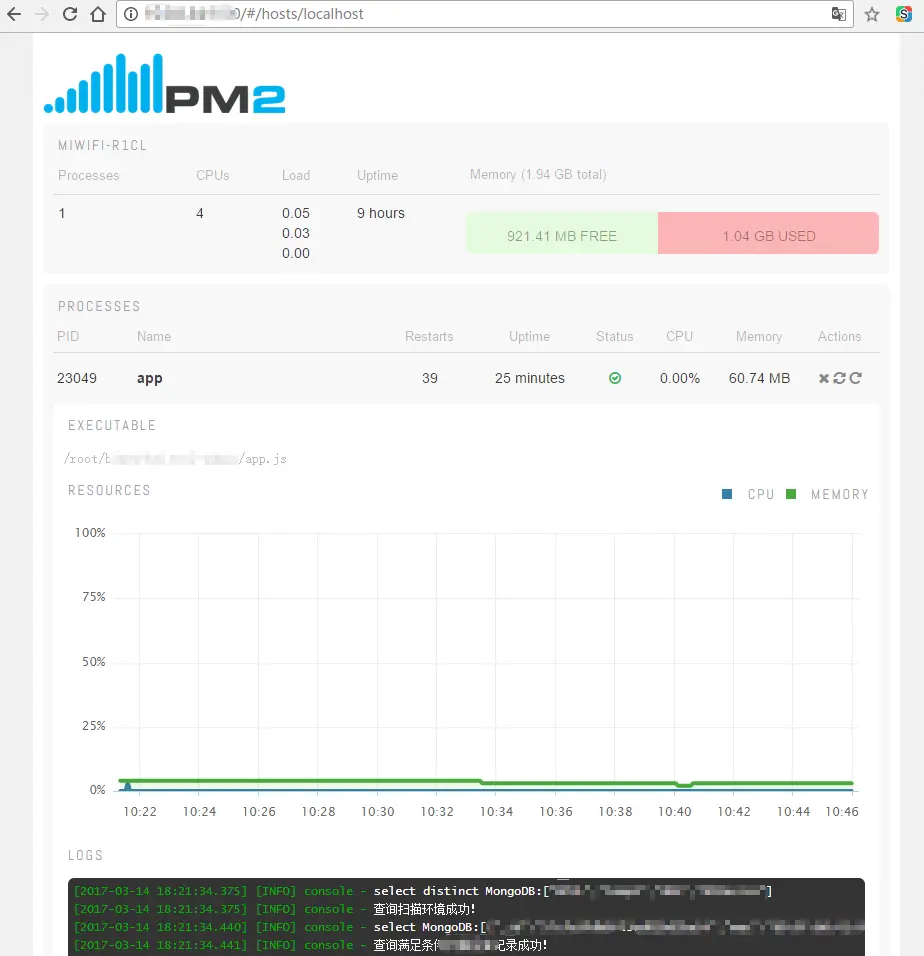Click the load average 0.05
The image size is (924, 956).
296,213
